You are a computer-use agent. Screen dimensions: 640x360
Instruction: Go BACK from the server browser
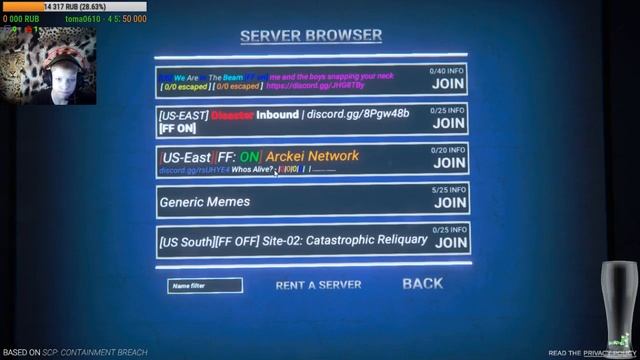(422, 284)
